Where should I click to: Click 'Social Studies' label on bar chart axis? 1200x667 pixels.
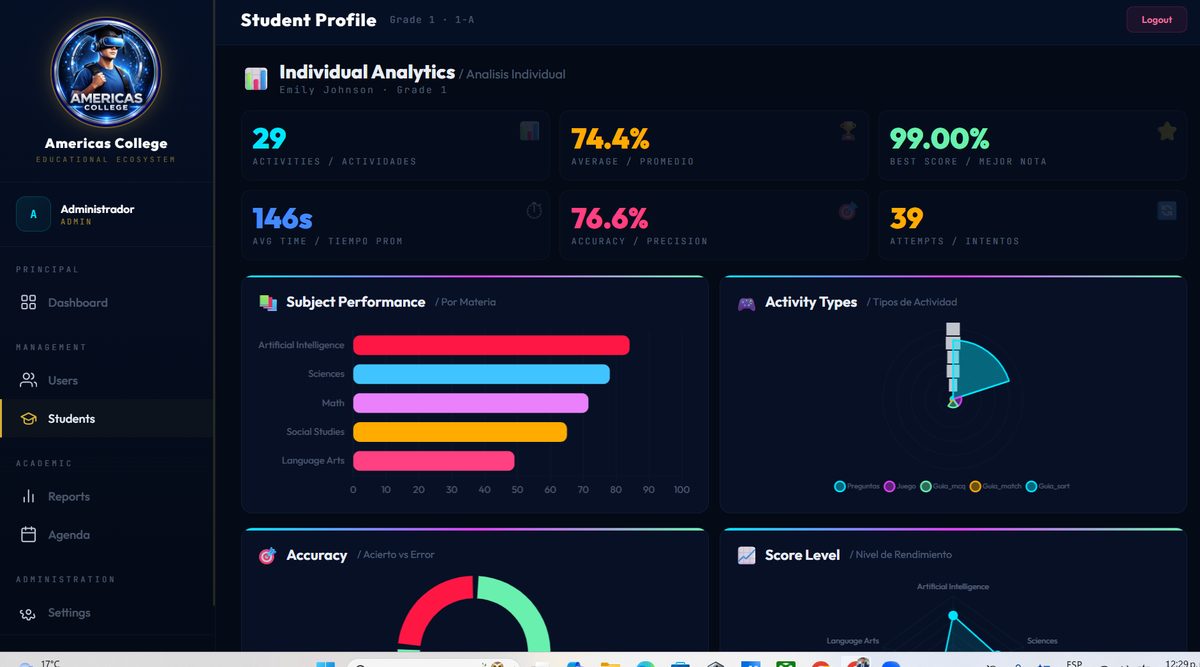coord(315,432)
